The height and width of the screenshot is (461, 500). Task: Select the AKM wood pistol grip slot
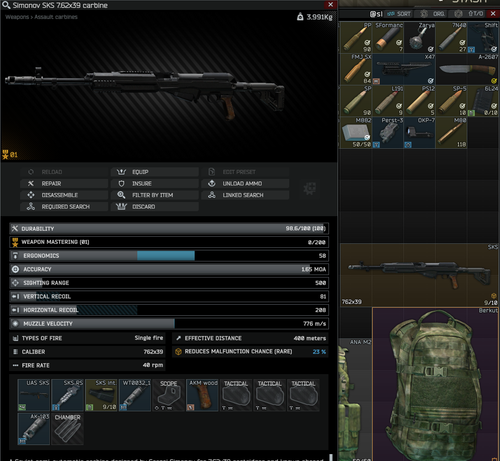click(202, 395)
